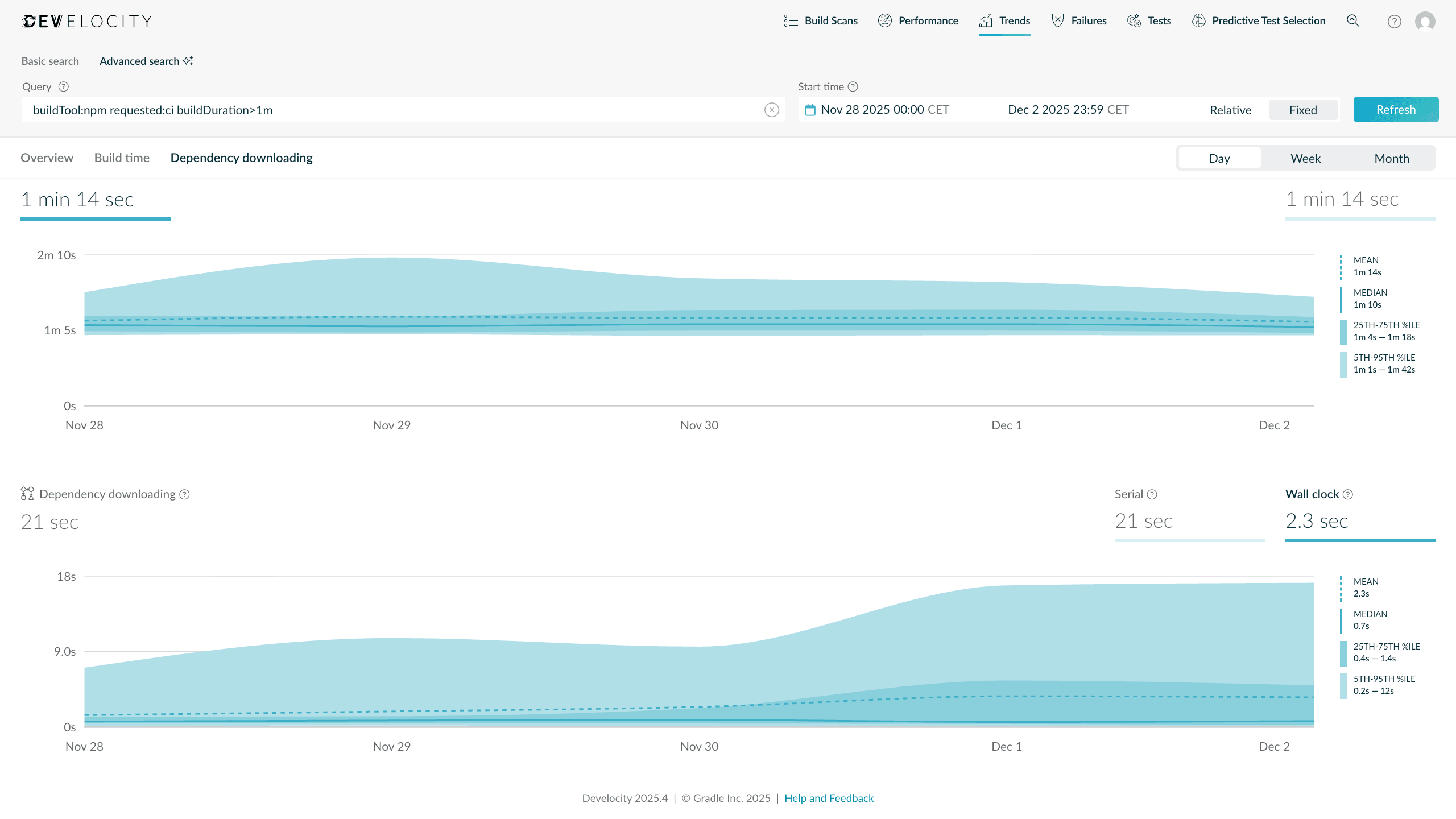
Task: Select the Performance gauge icon
Action: pos(885,20)
